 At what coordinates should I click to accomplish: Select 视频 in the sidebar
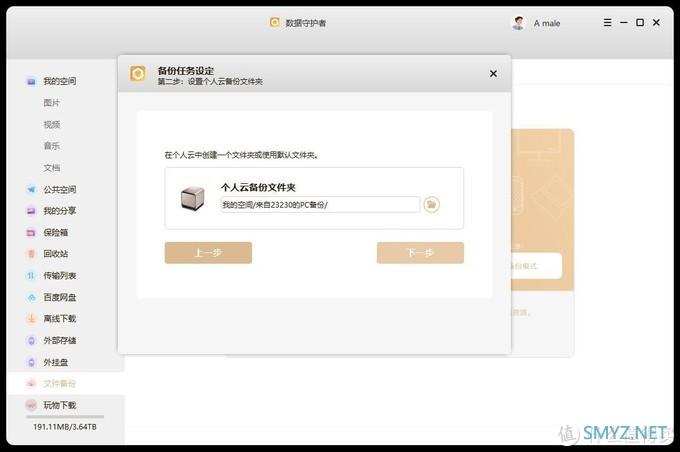52,124
